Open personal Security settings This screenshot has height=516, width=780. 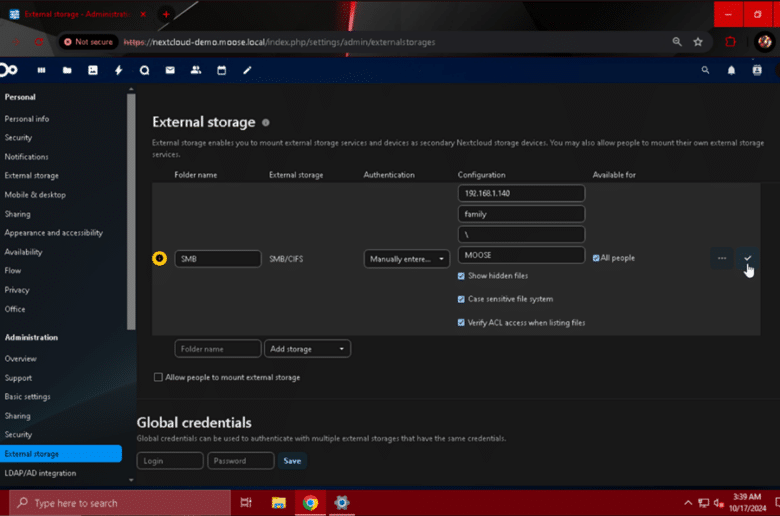point(18,137)
